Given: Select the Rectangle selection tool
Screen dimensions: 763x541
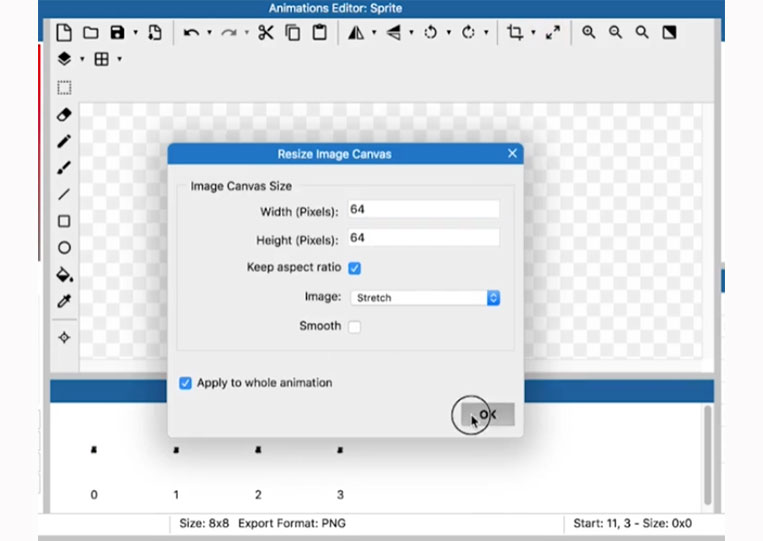Looking at the screenshot, I should coord(64,88).
